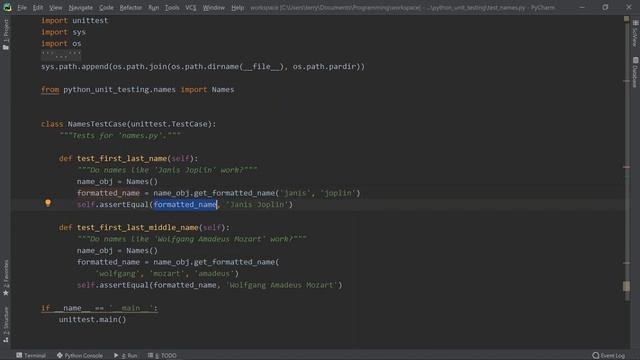Viewport: 640px width, 360px height.
Task: Expand the folded ''' ... ''' block
Action: (x=61, y=55)
